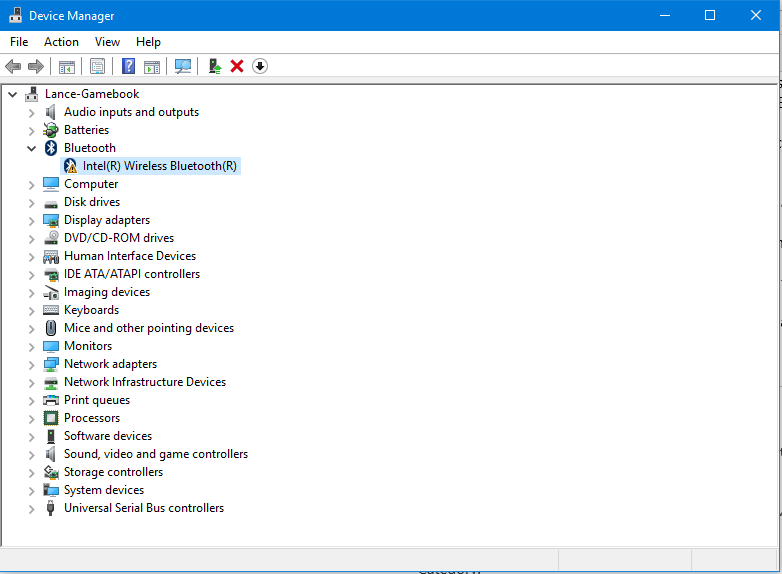This screenshot has width=782, height=574.
Task: Click the Device Manager title bar icon
Action: coord(15,15)
